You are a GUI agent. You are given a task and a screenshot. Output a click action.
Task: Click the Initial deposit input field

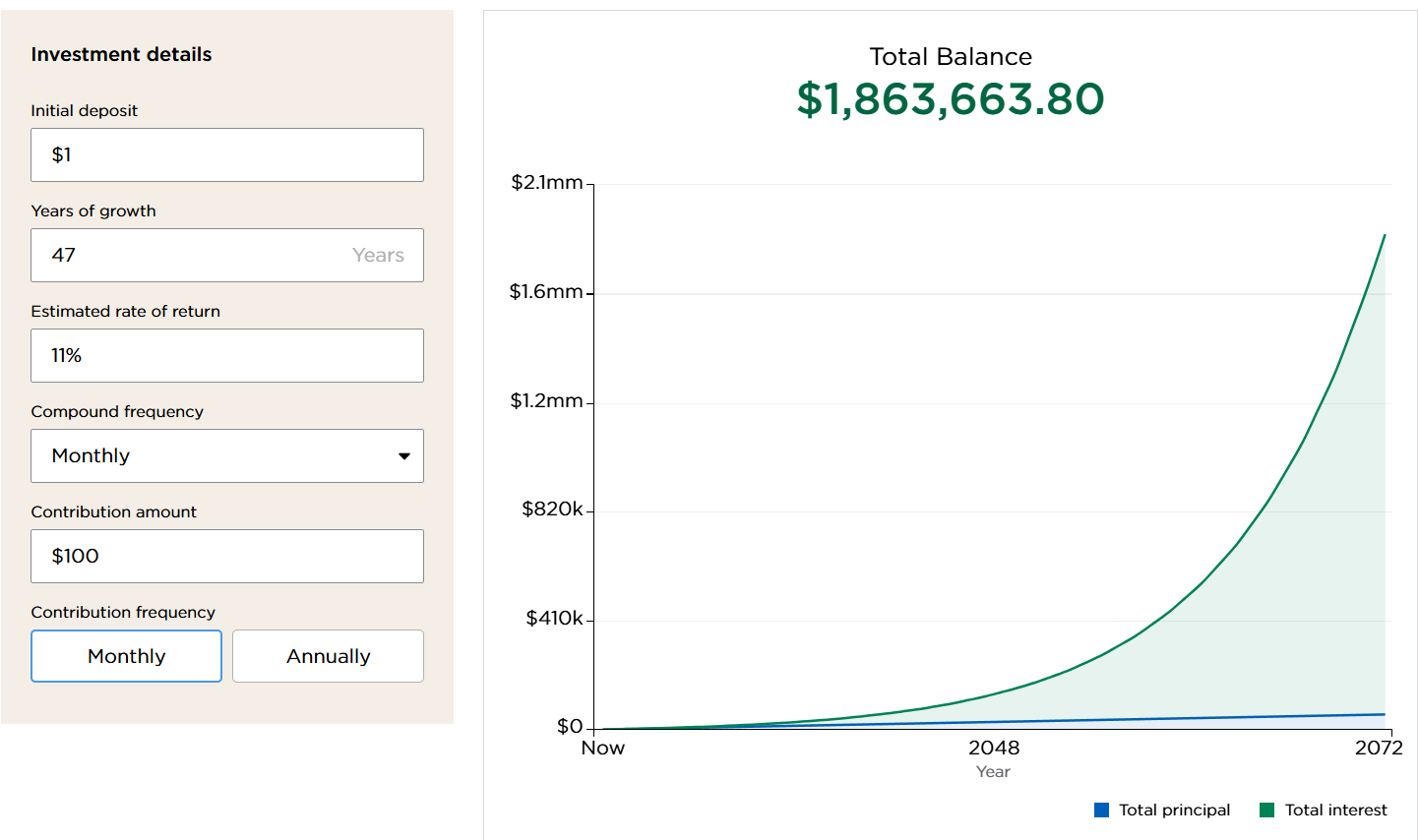[226, 154]
